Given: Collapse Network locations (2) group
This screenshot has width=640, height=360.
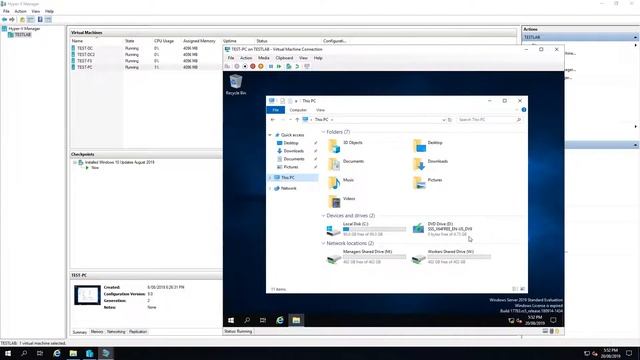Looking at the screenshot, I should click(323, 243).
